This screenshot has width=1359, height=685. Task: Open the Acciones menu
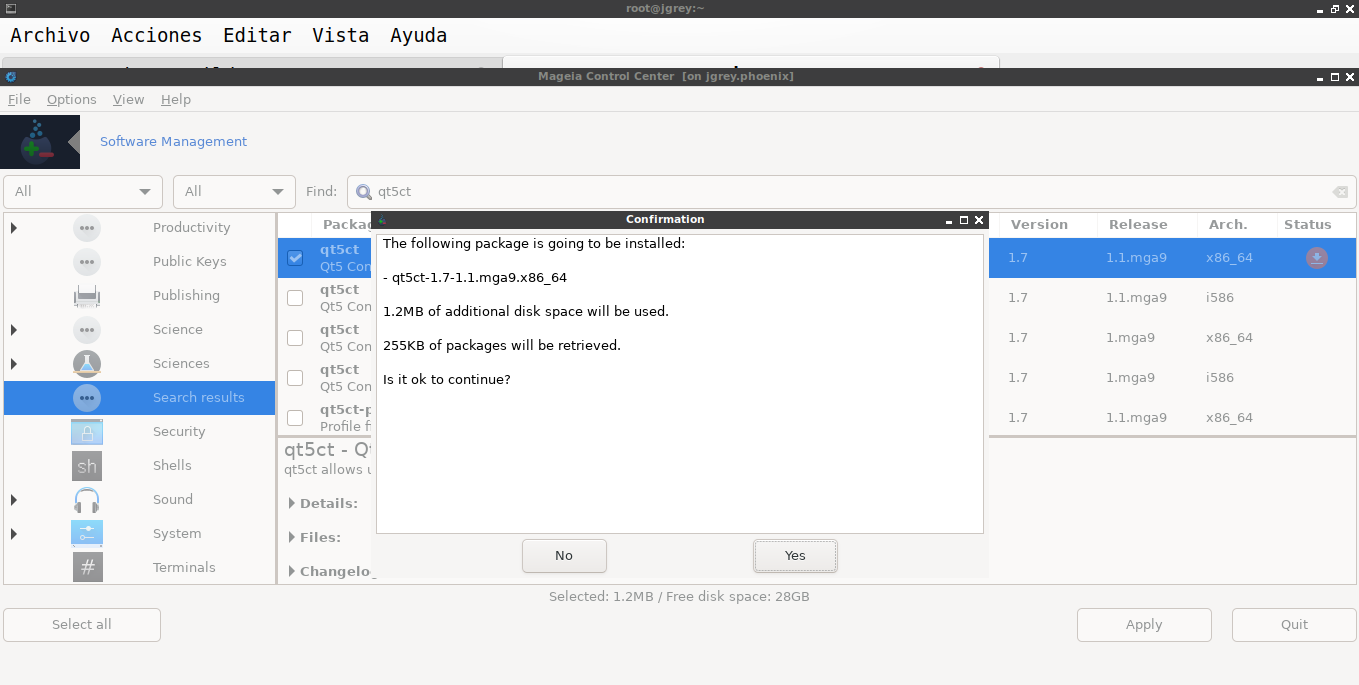(x=156, y=35)
